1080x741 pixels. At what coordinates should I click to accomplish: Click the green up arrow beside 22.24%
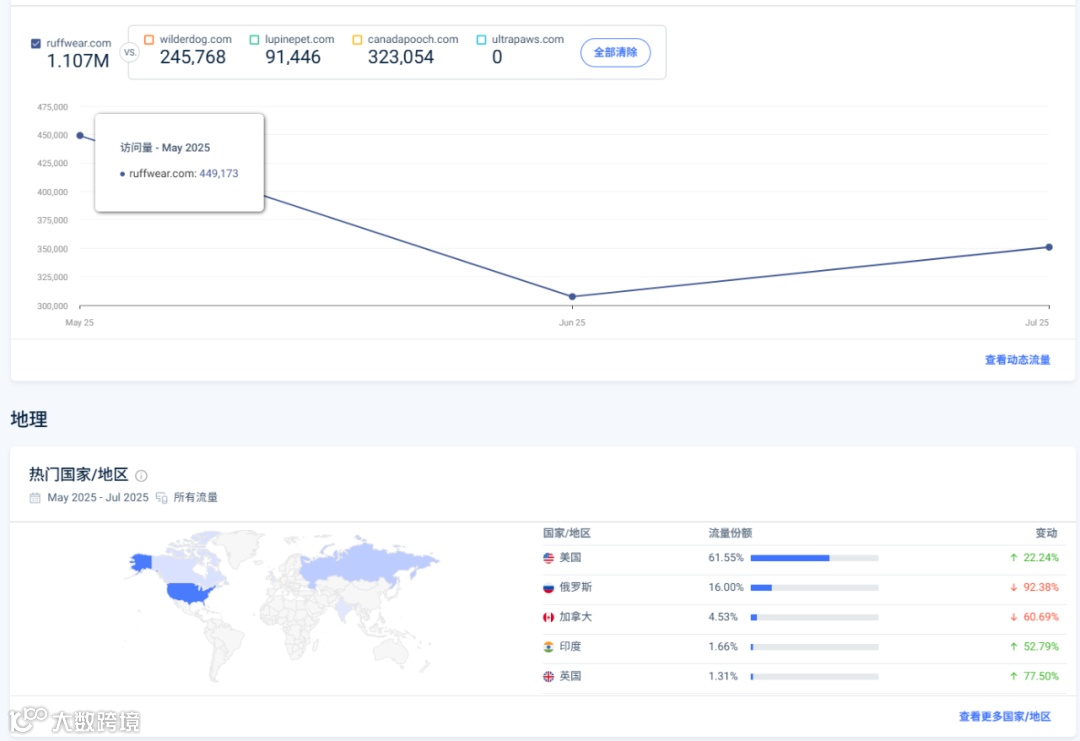[x=1013, y=557]
